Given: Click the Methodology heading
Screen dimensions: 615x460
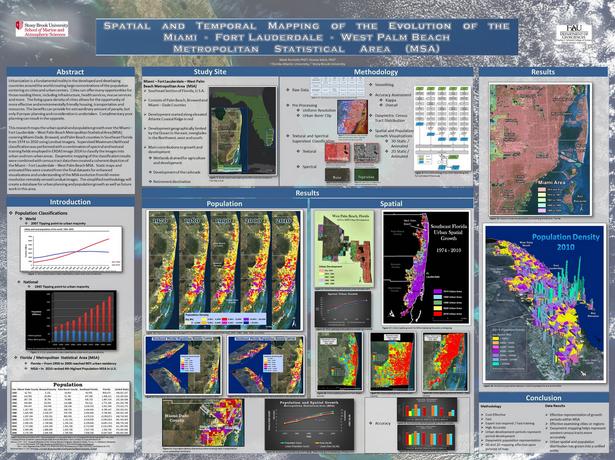Looking at the screenshot, I should 376,72.
